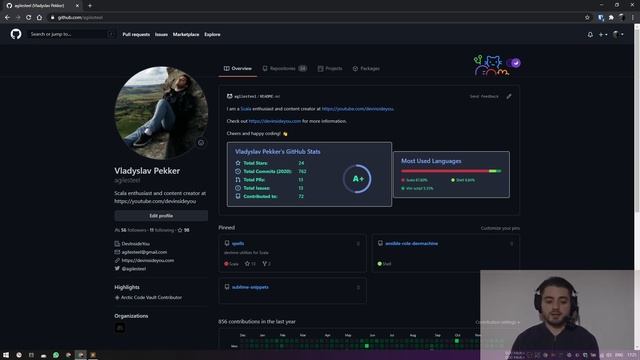Click the README pencil edit icon

(509, 96)
